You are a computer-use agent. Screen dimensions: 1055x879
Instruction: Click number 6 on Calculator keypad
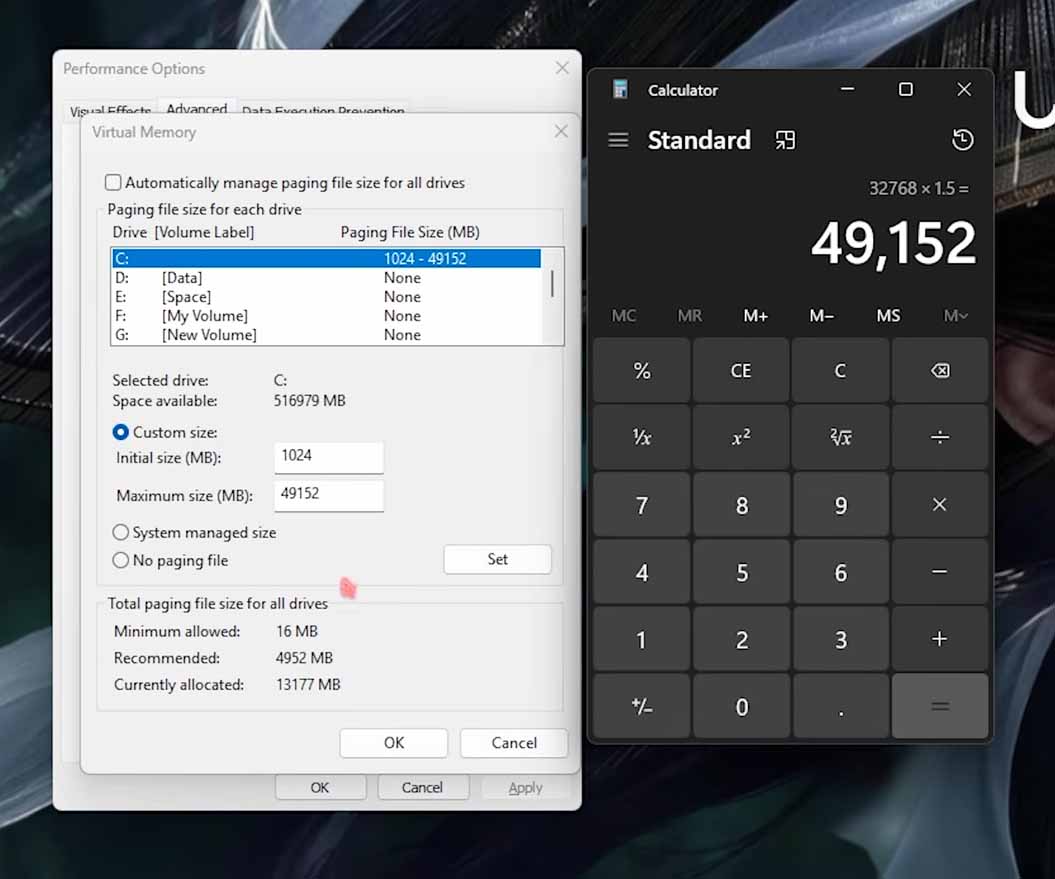(840, 572)
